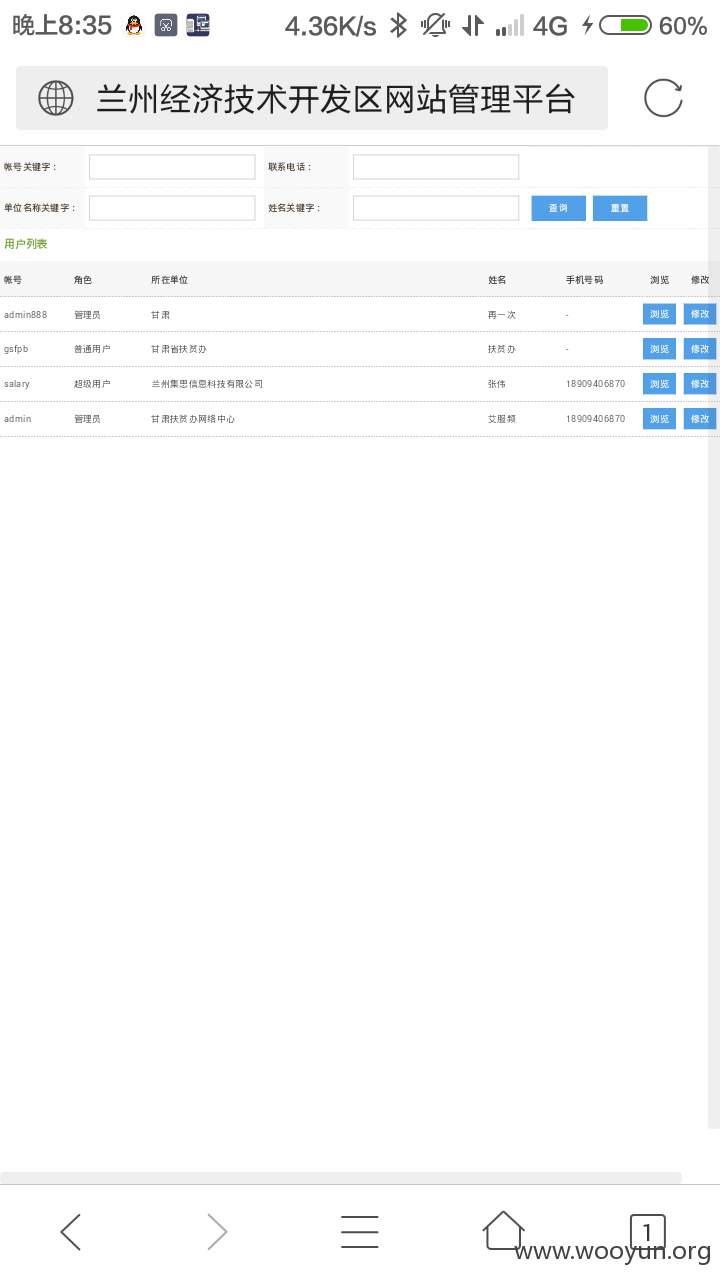Image resolution: width=720 pixels, height=1280 pixels.
Task: Click 修改 button for admin row
Action: click(700, 419)
